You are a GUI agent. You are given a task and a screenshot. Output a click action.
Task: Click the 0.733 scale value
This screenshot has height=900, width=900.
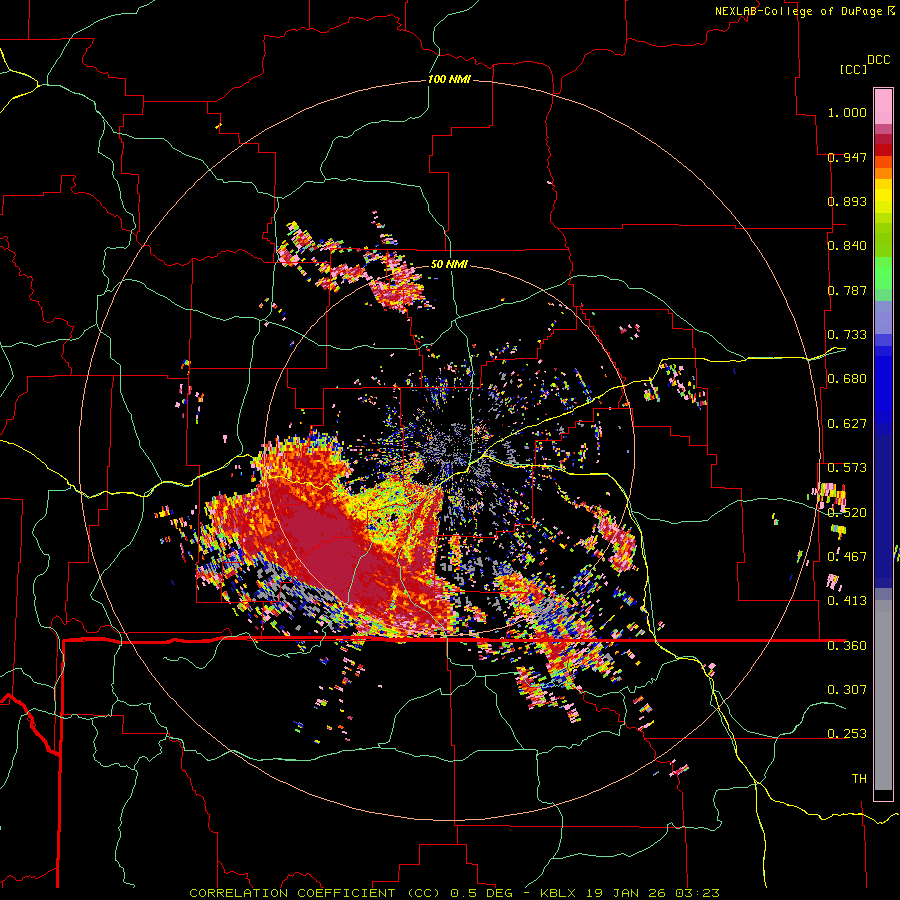click(x=847, y=334)
